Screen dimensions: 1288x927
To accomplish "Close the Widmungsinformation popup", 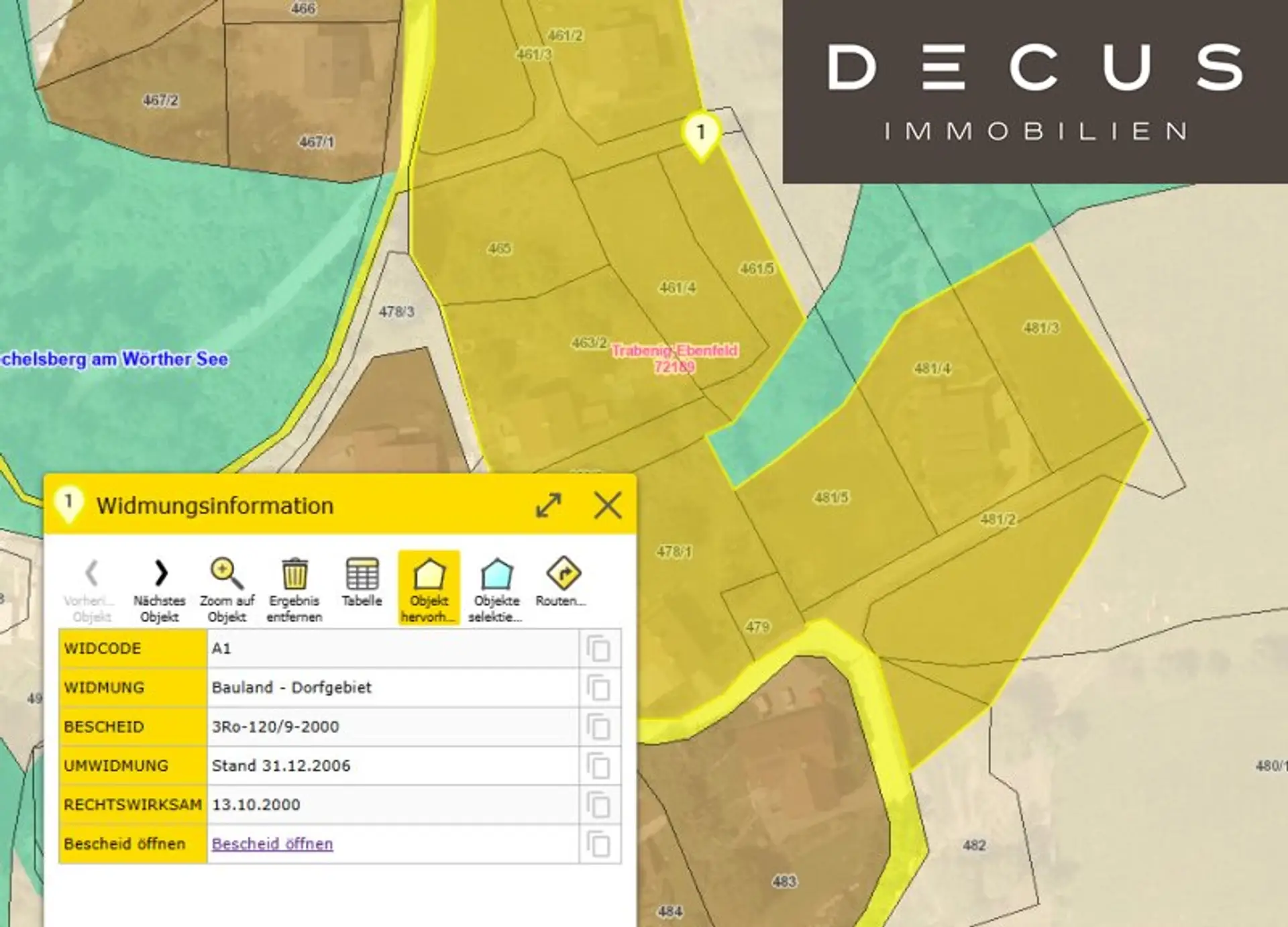I will point(608,505).
